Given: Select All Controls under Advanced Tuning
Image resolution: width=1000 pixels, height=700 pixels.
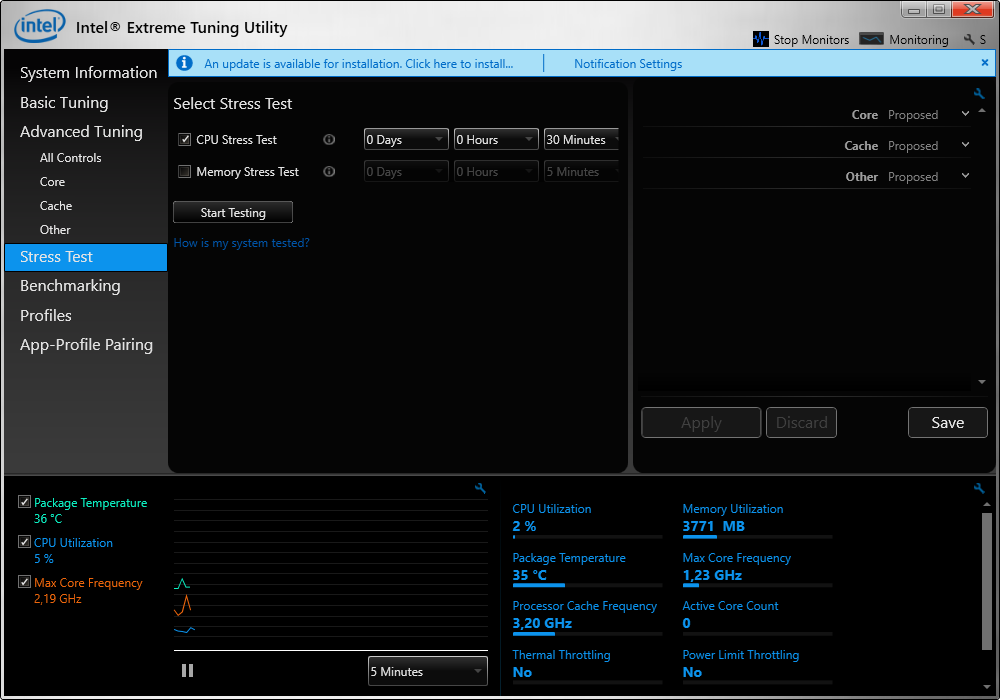Looking at the screenshot, I should click(x=70, y=157).
